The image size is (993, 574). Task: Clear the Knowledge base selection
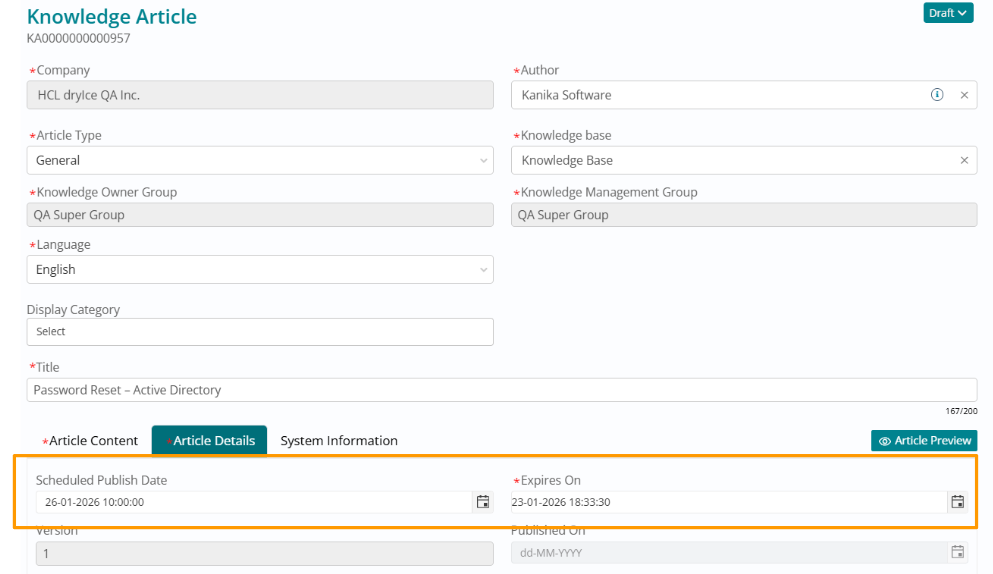tap(964, 160)
